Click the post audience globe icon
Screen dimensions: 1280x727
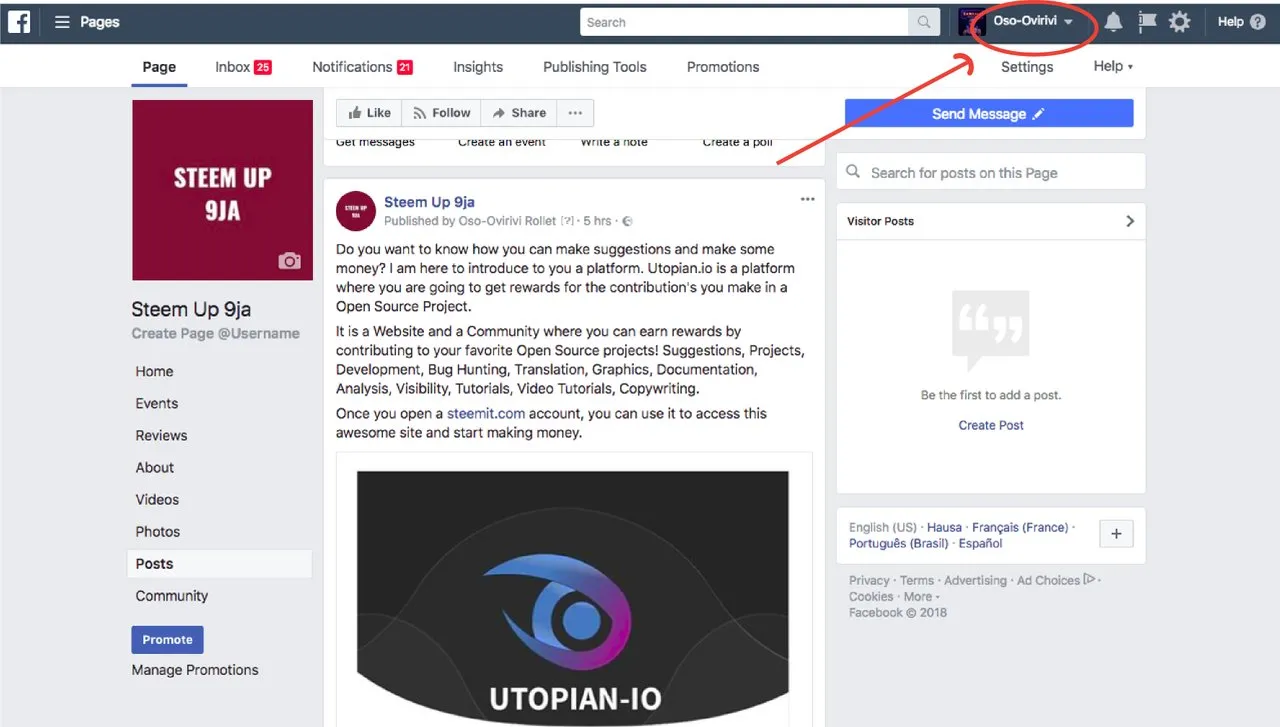[627, 221]
